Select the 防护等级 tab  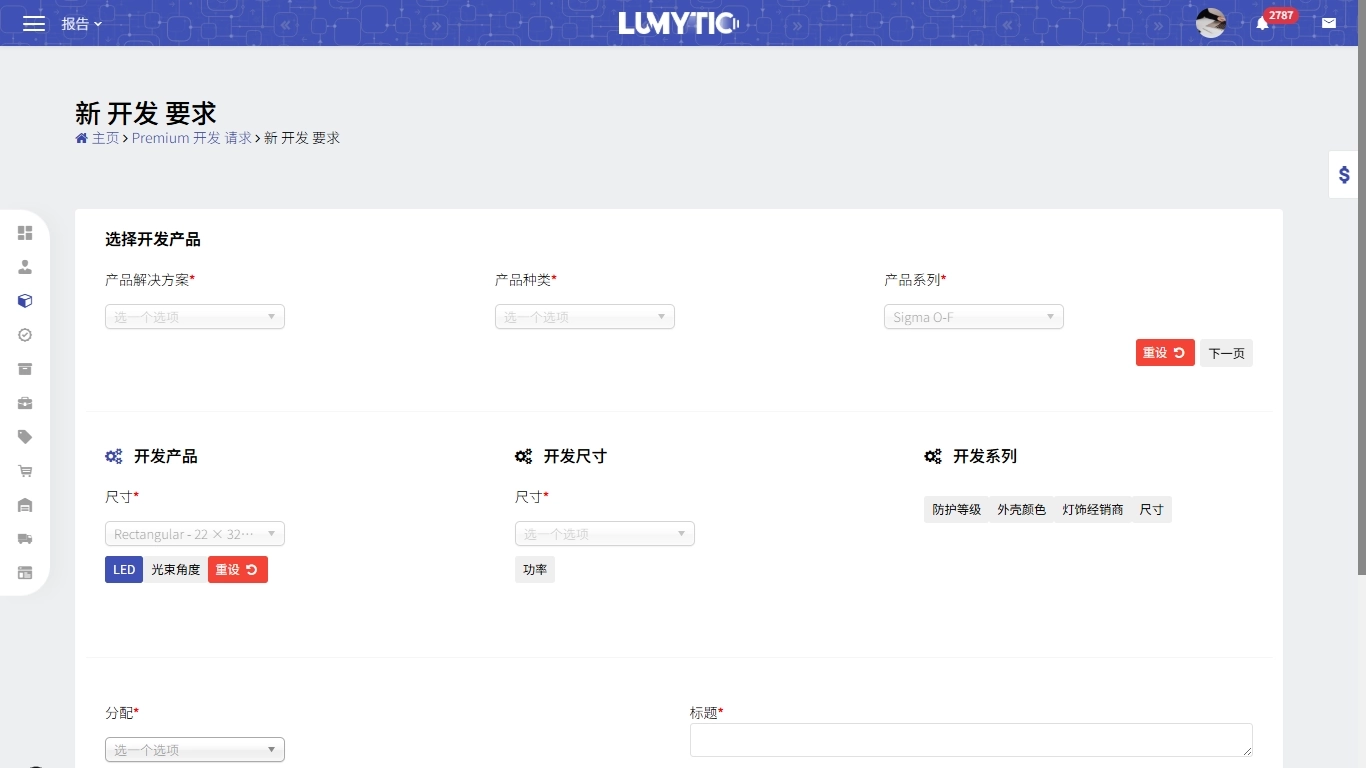click(956, 510)
